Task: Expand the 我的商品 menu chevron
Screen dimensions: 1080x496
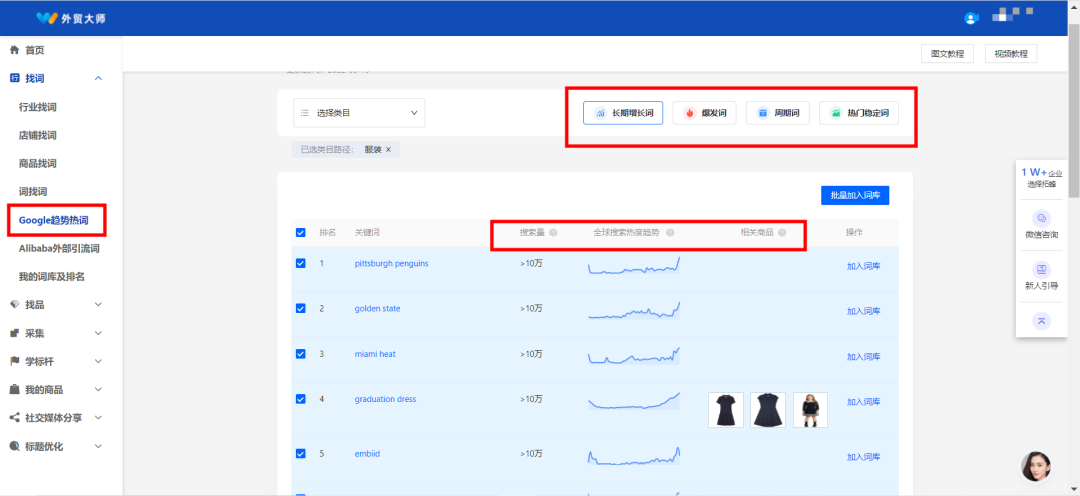Action: pyautogui.click(x=98, y=389)
